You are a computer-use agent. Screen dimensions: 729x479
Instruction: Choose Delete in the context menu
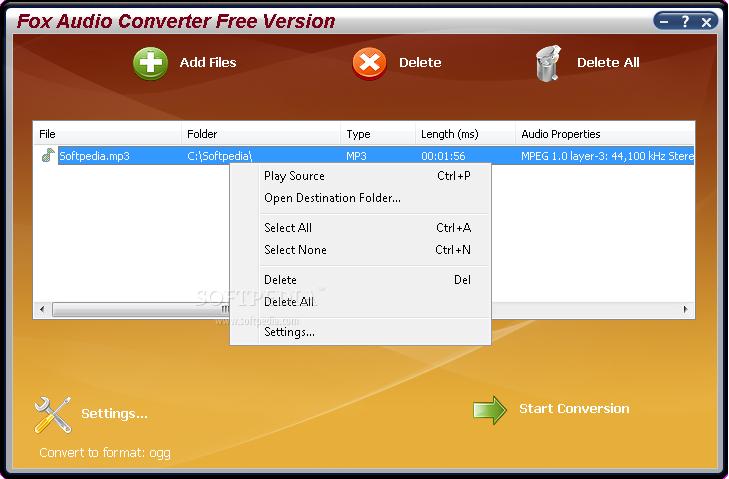tap(360, 279)
